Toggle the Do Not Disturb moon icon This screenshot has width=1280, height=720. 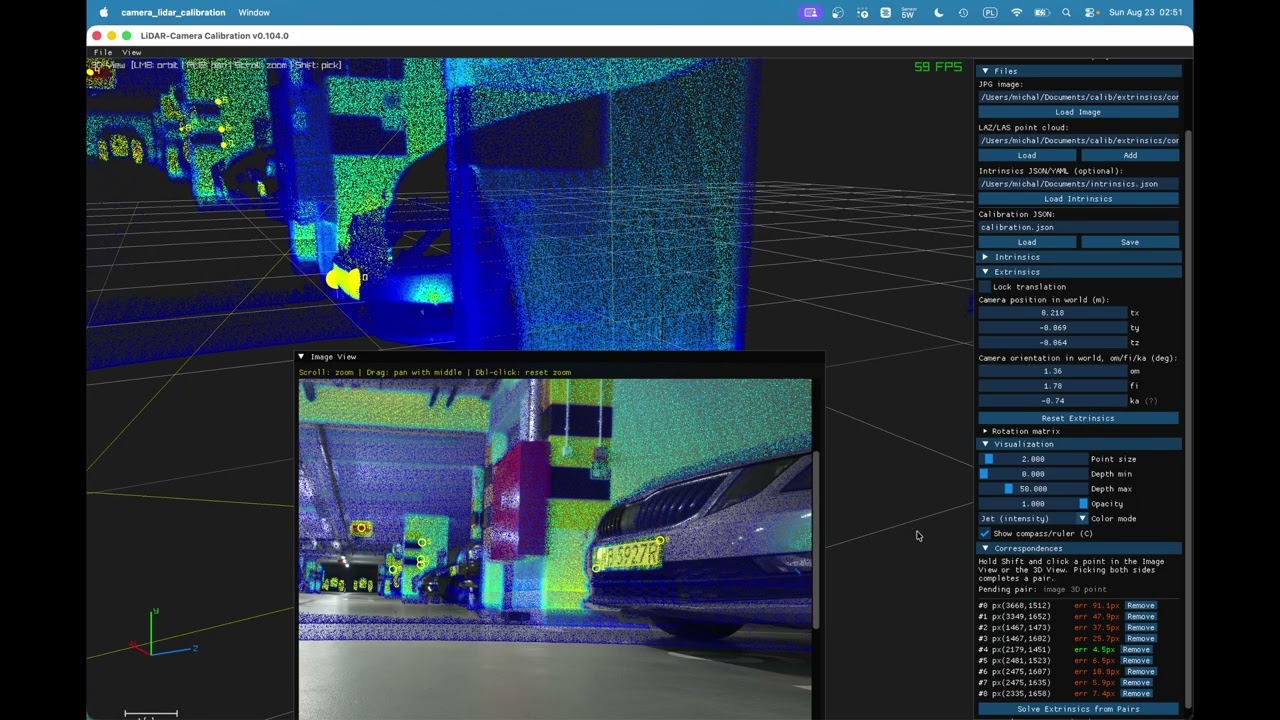pyautogui.click(x=938, y=12)
